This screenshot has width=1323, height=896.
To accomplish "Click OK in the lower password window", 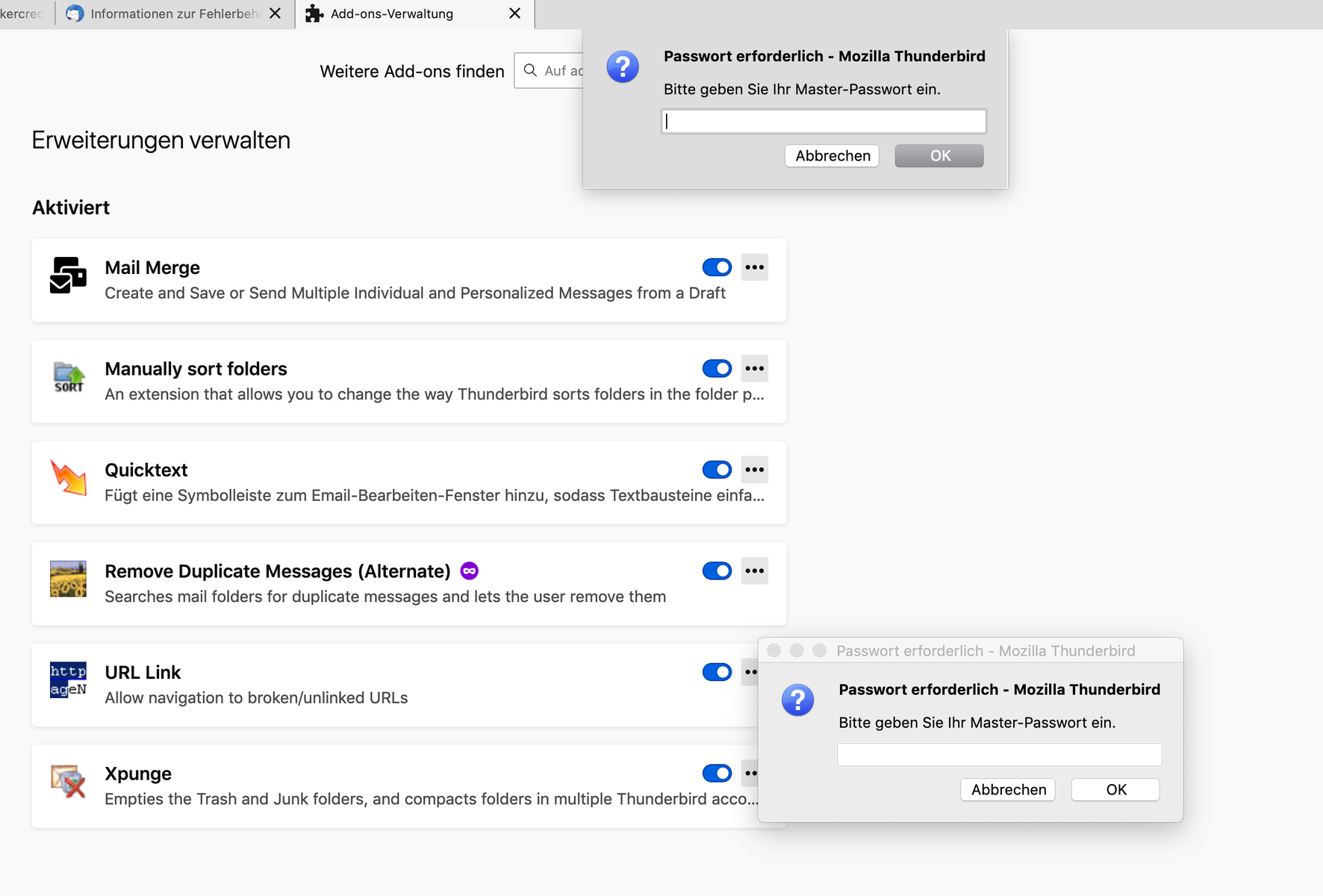I will [x=1115, y=790].
